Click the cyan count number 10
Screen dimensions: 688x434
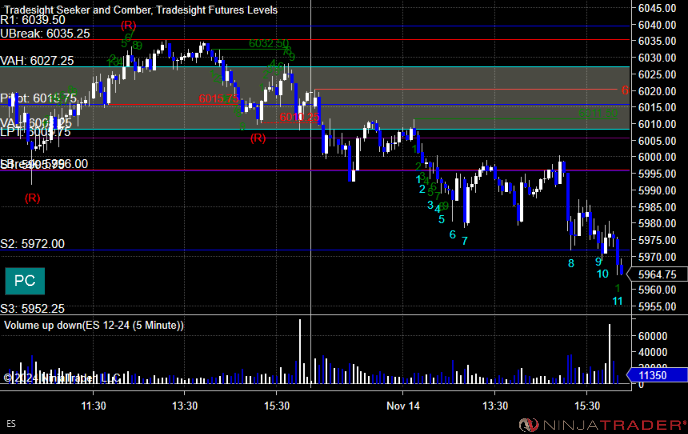point(602,274)
